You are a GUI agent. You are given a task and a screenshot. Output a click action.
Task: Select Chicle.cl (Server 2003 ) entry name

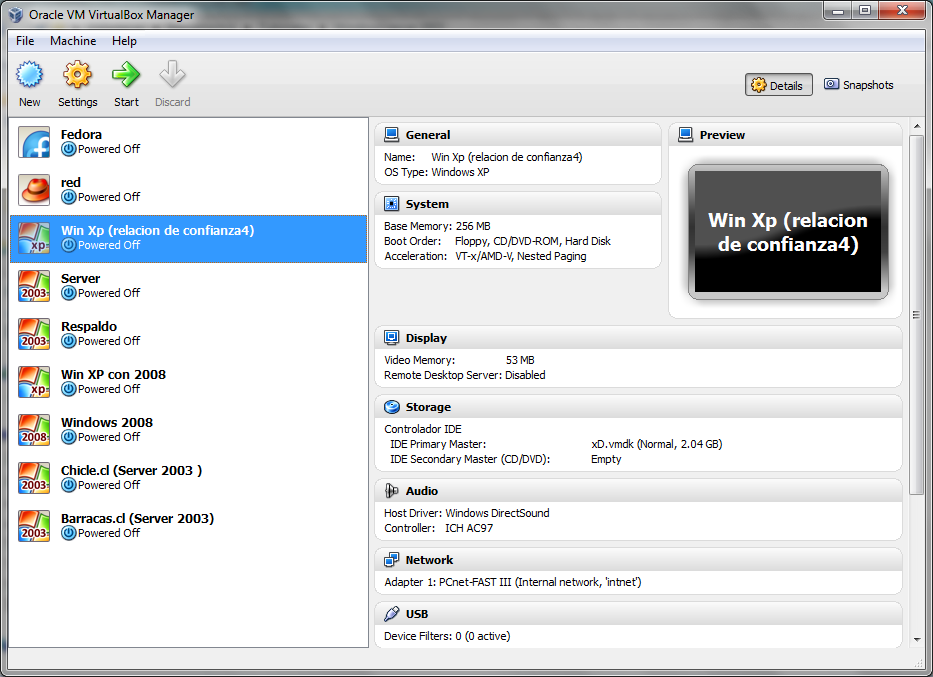(x=132, y=471)
